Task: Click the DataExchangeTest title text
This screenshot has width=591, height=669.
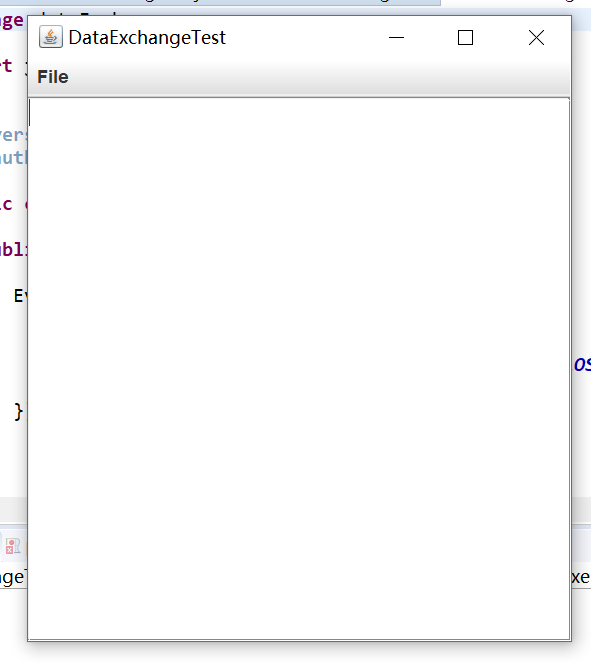Action: (x=147, y=38)
